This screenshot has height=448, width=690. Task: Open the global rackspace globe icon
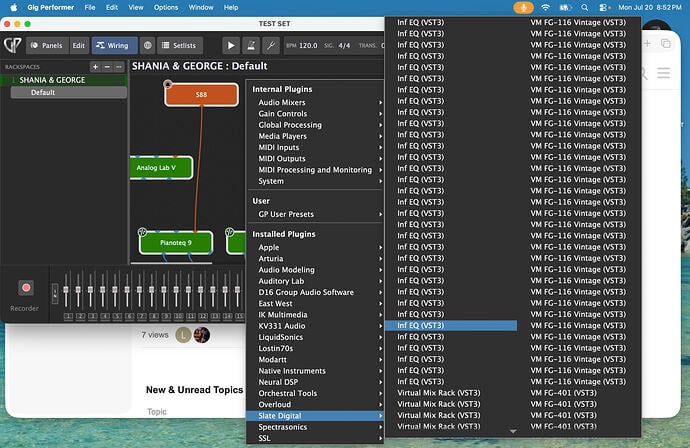pos(147,45)
